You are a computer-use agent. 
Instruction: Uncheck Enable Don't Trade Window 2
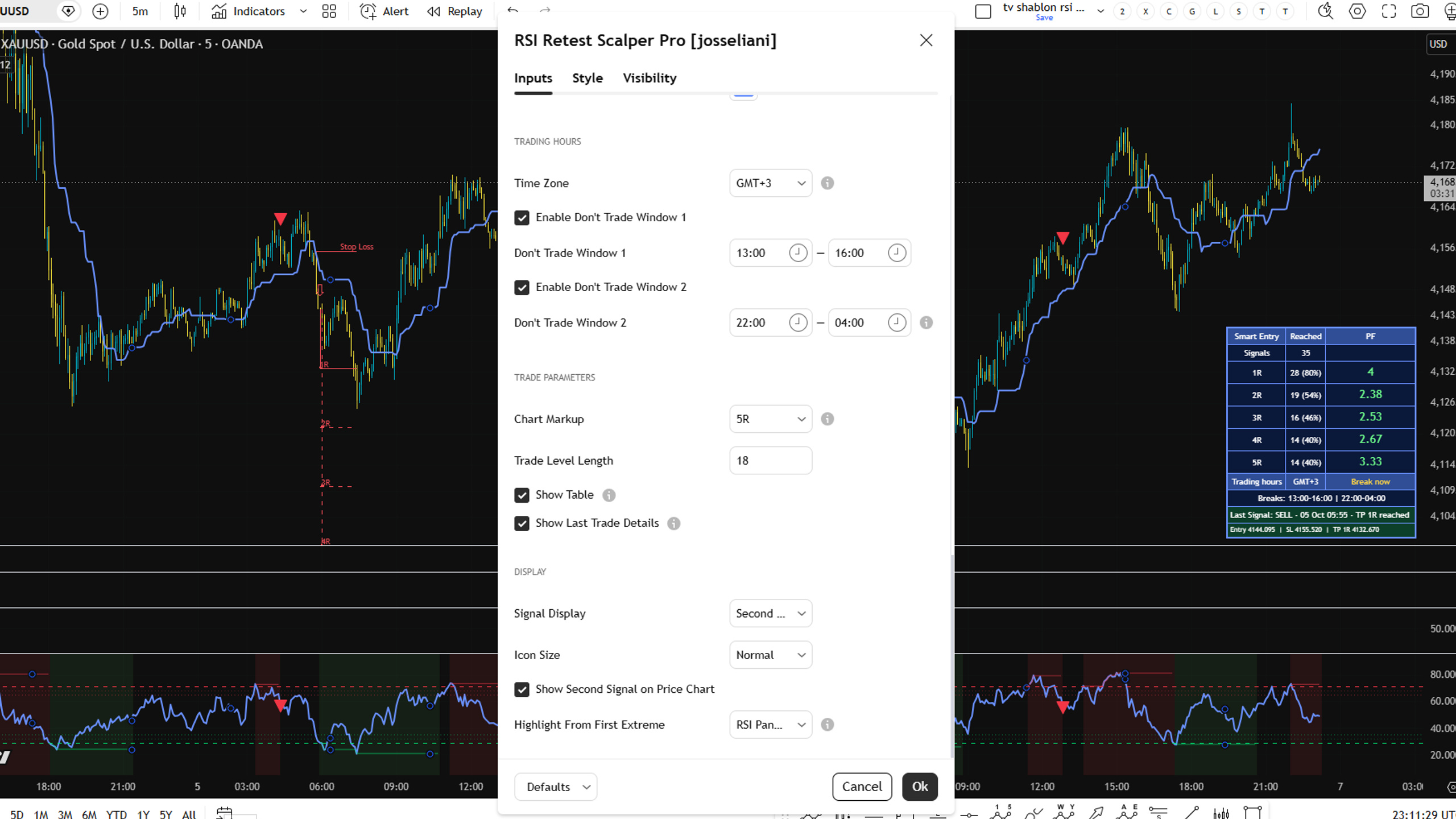pos(522,288)
